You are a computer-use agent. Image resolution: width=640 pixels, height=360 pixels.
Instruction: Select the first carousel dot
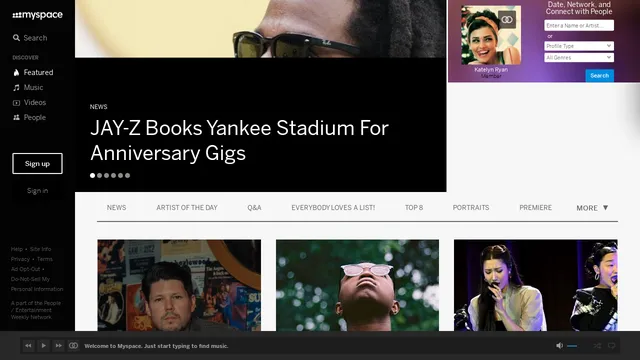[93, 176]
